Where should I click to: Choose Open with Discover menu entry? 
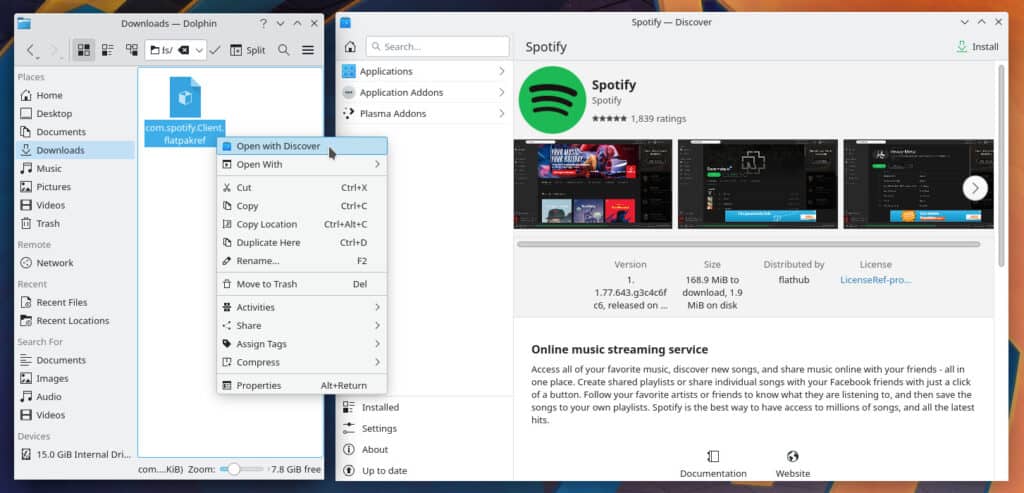[x=302, y=146]
